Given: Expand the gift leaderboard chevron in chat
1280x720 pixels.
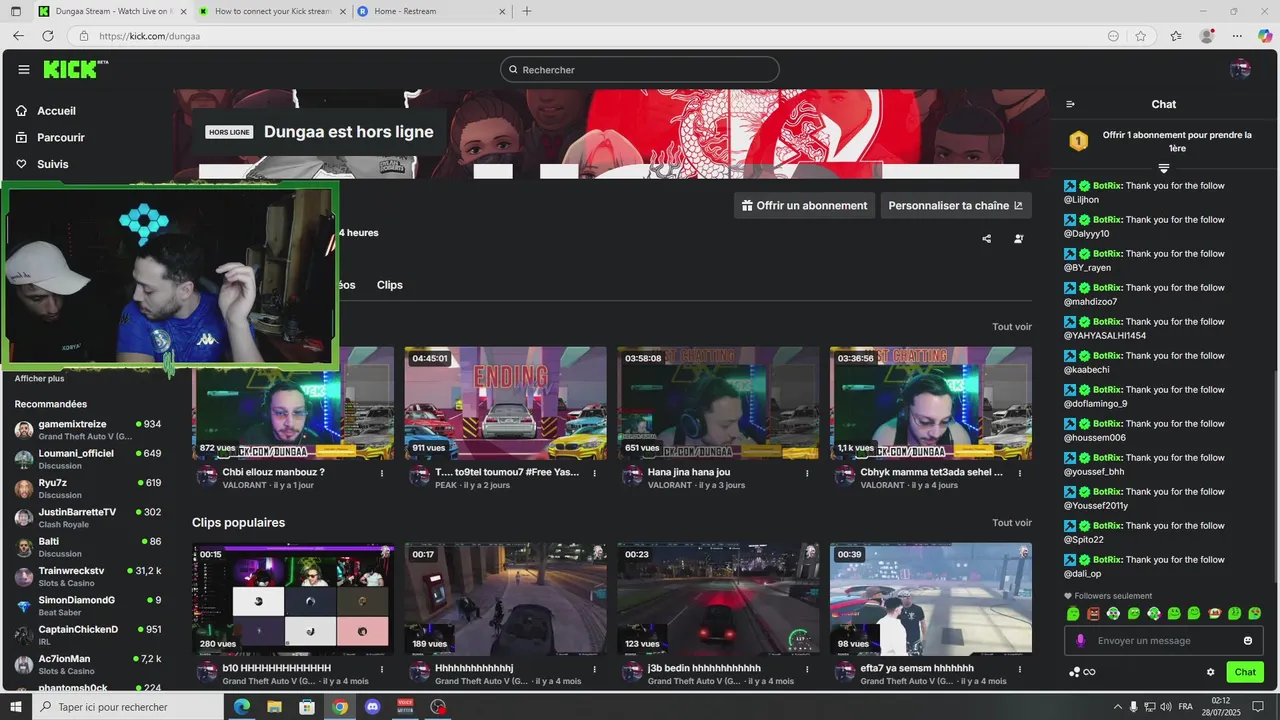Looking at the screenshot, I should (1163, 168).
